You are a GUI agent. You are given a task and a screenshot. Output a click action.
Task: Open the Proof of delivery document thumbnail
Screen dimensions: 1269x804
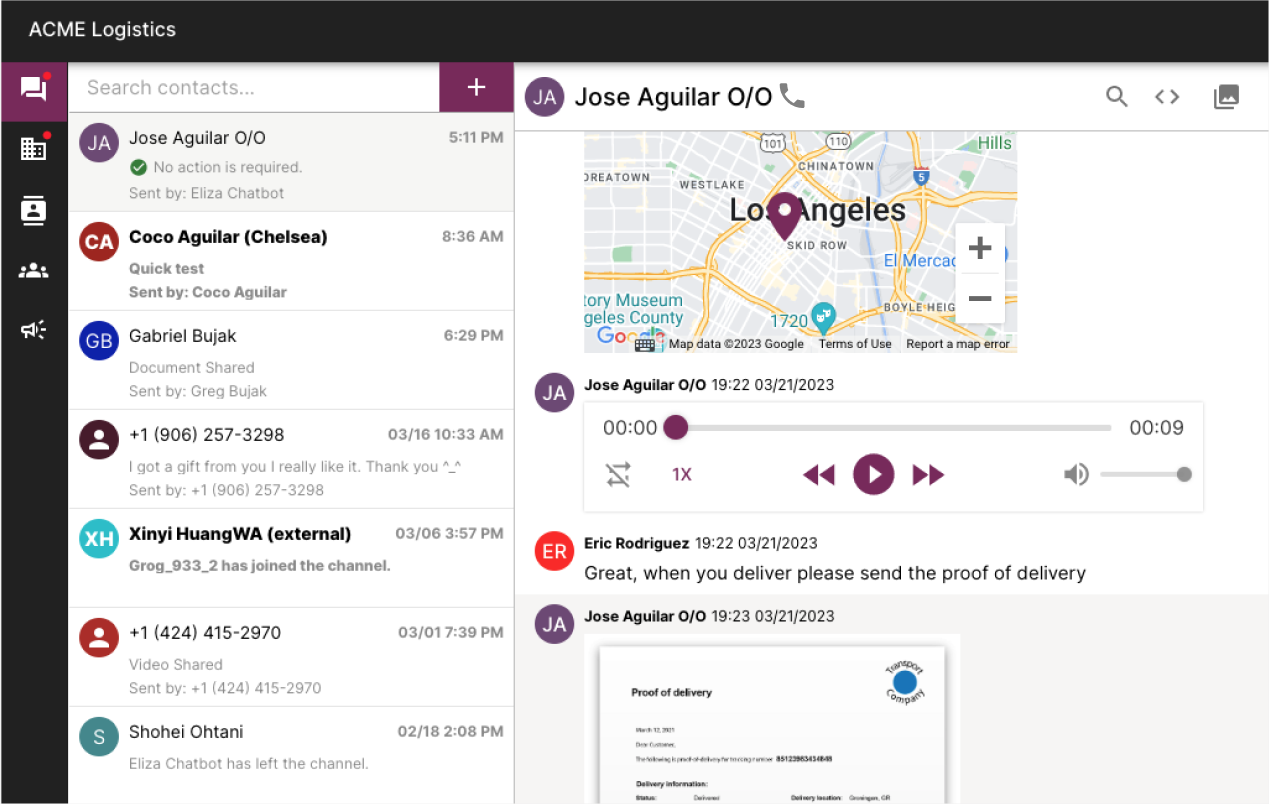point(772,719)
